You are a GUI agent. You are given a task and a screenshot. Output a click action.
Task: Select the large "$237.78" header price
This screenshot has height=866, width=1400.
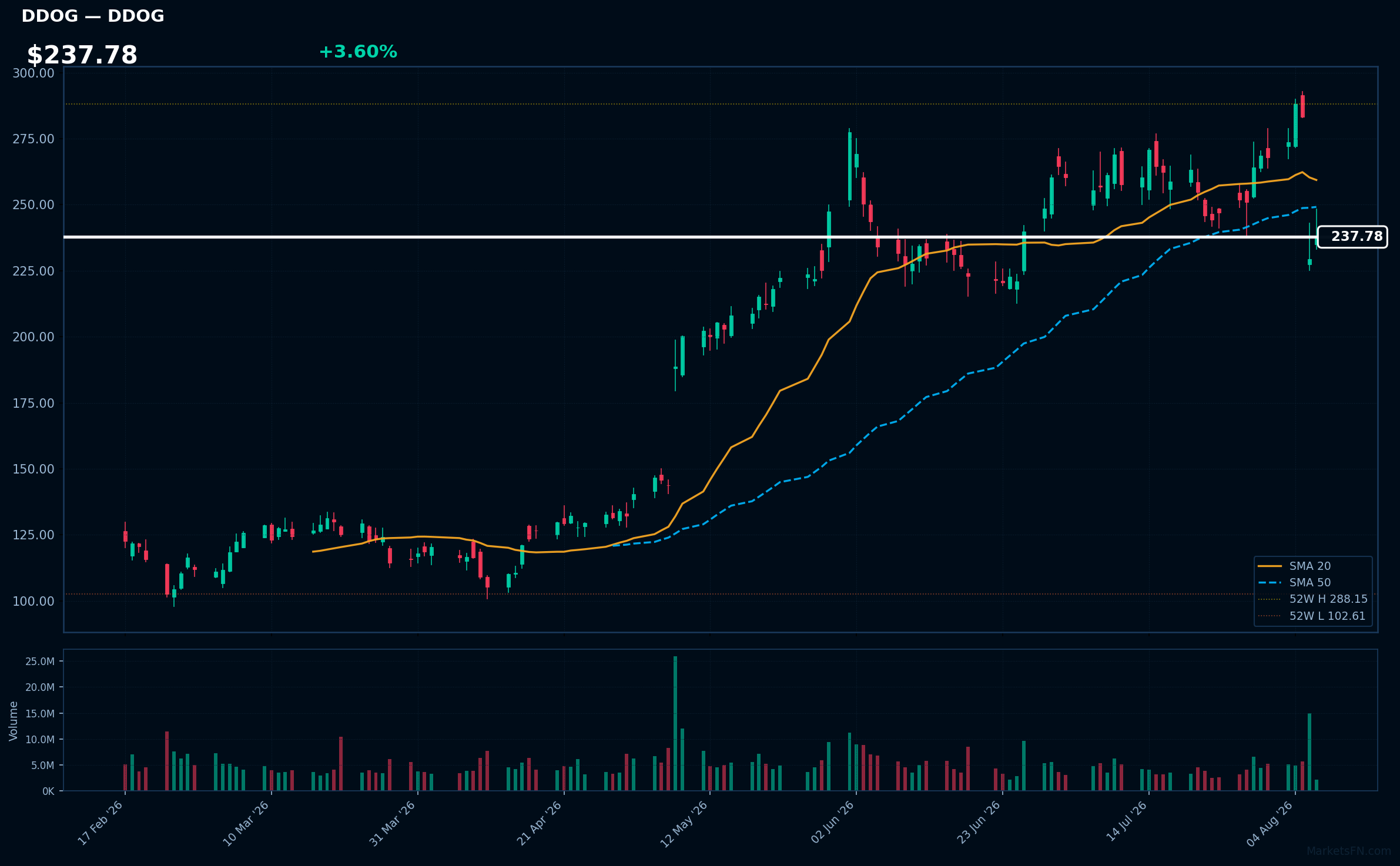[x=82, y=55]
